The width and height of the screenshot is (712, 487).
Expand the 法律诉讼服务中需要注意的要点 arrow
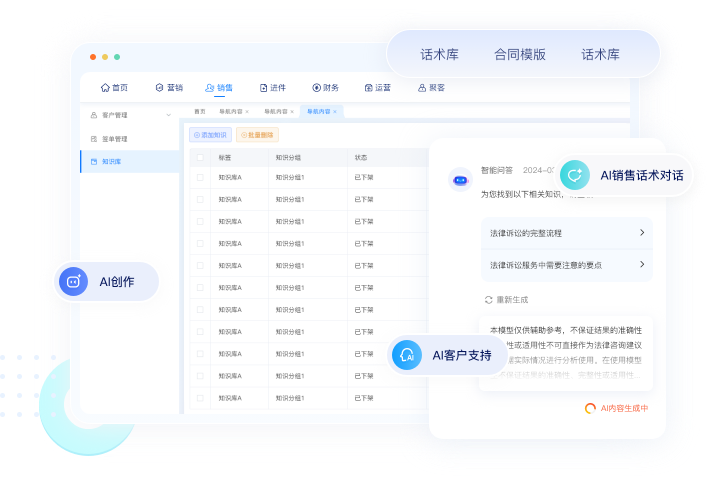(641, 265)
